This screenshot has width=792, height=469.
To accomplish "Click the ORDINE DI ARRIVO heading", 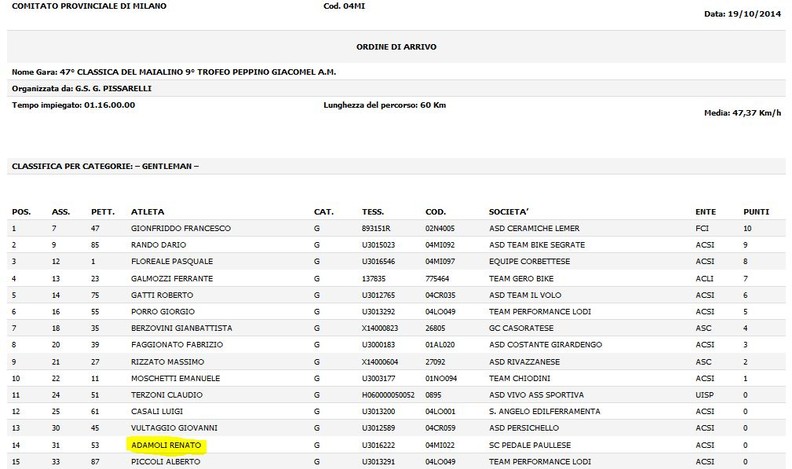I will (x=397, y=47).
